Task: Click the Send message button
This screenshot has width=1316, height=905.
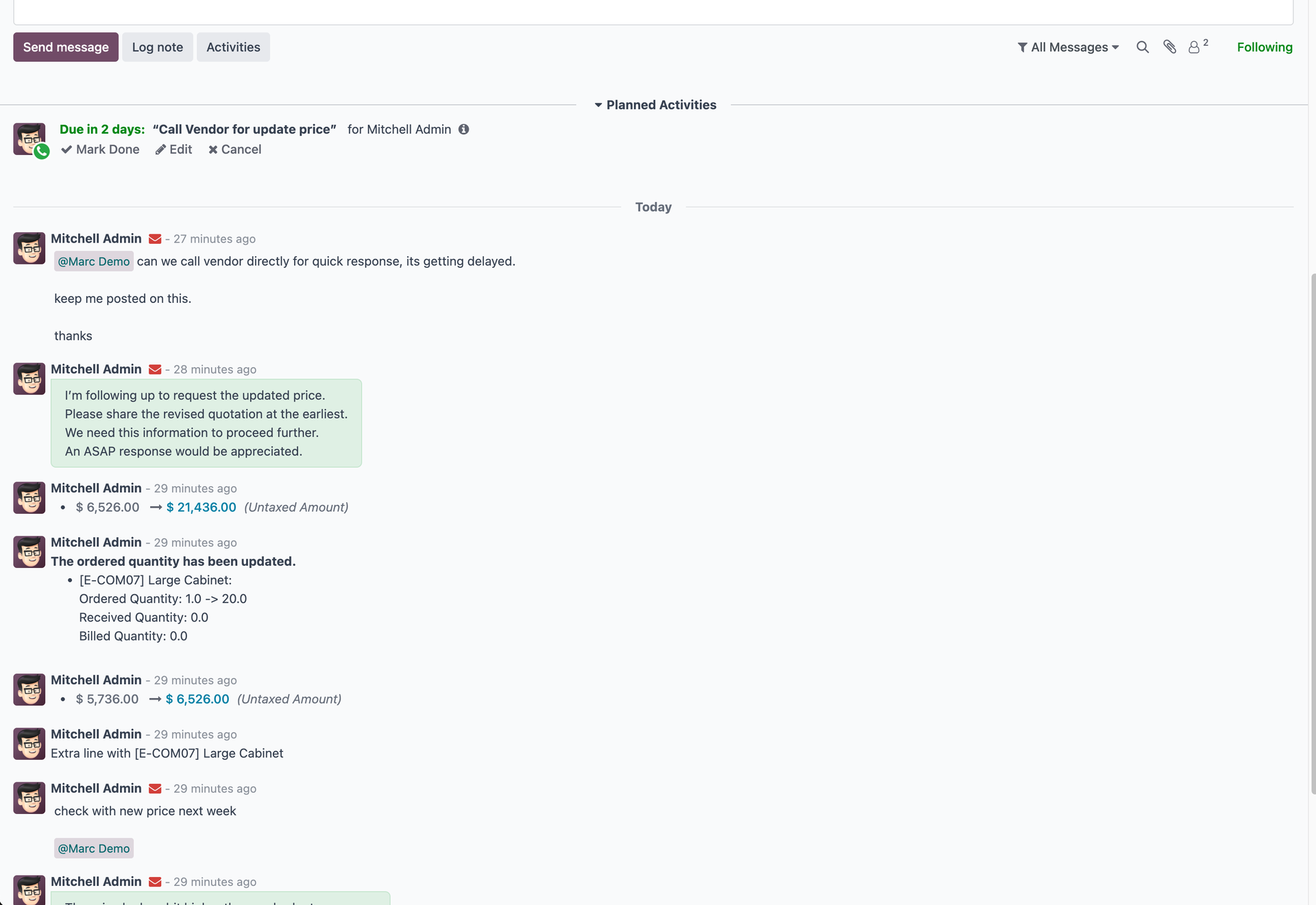Action: (65, 47)
